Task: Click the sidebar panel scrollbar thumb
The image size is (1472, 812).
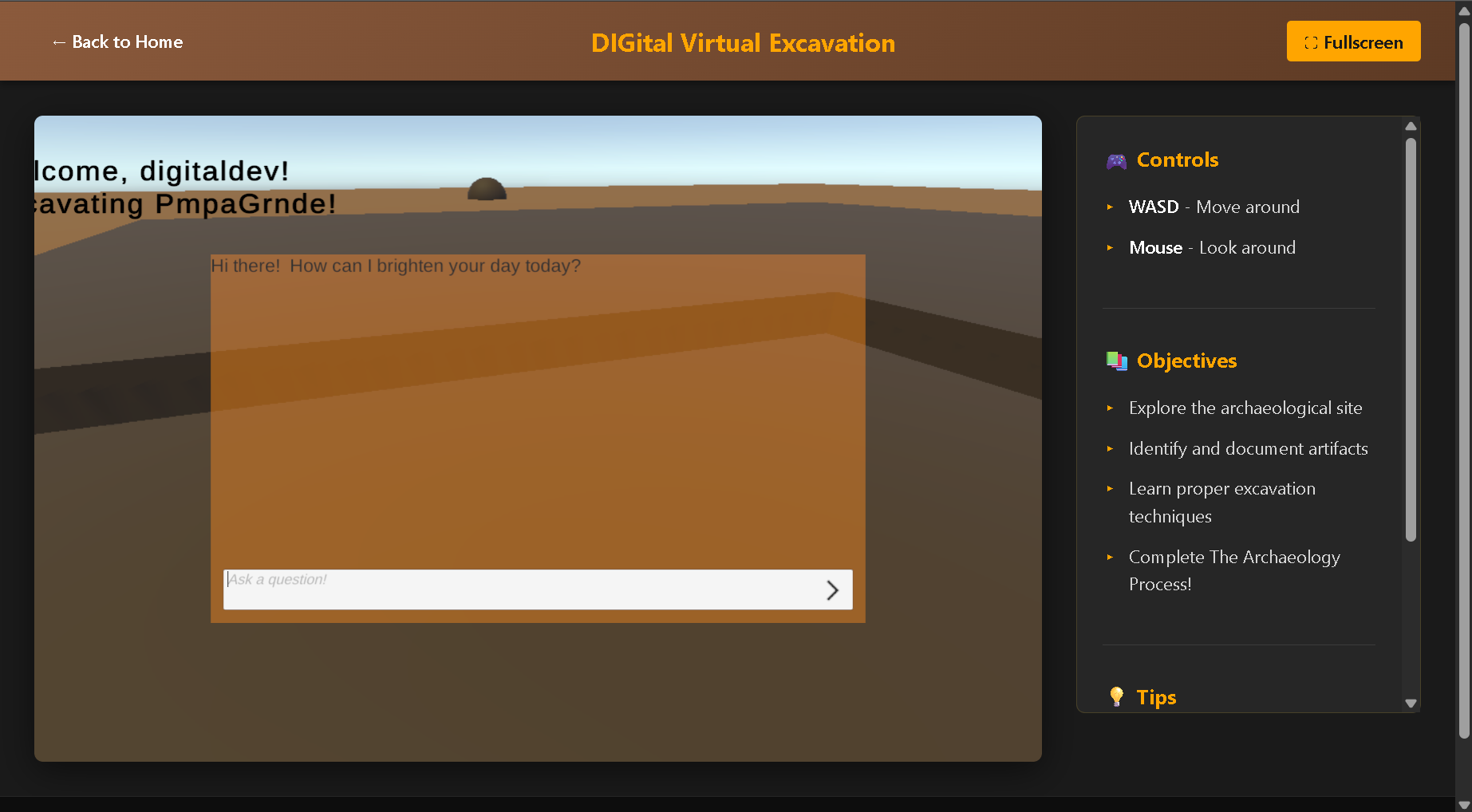Action: (1411, 339)
